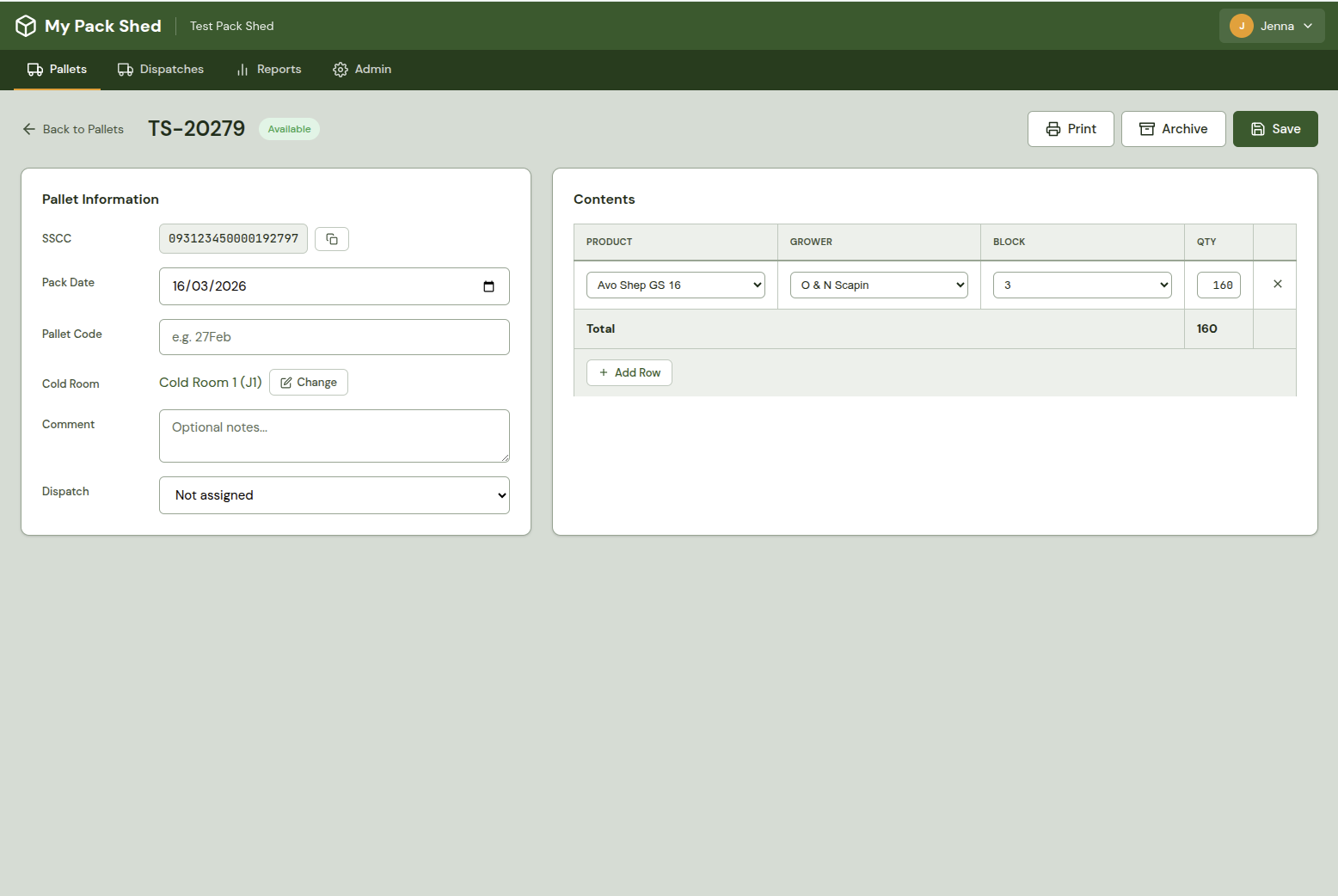Click the My Pack Shed cube logo
This screenshot has height=896, width=1338.
click(x=26, y=26)
